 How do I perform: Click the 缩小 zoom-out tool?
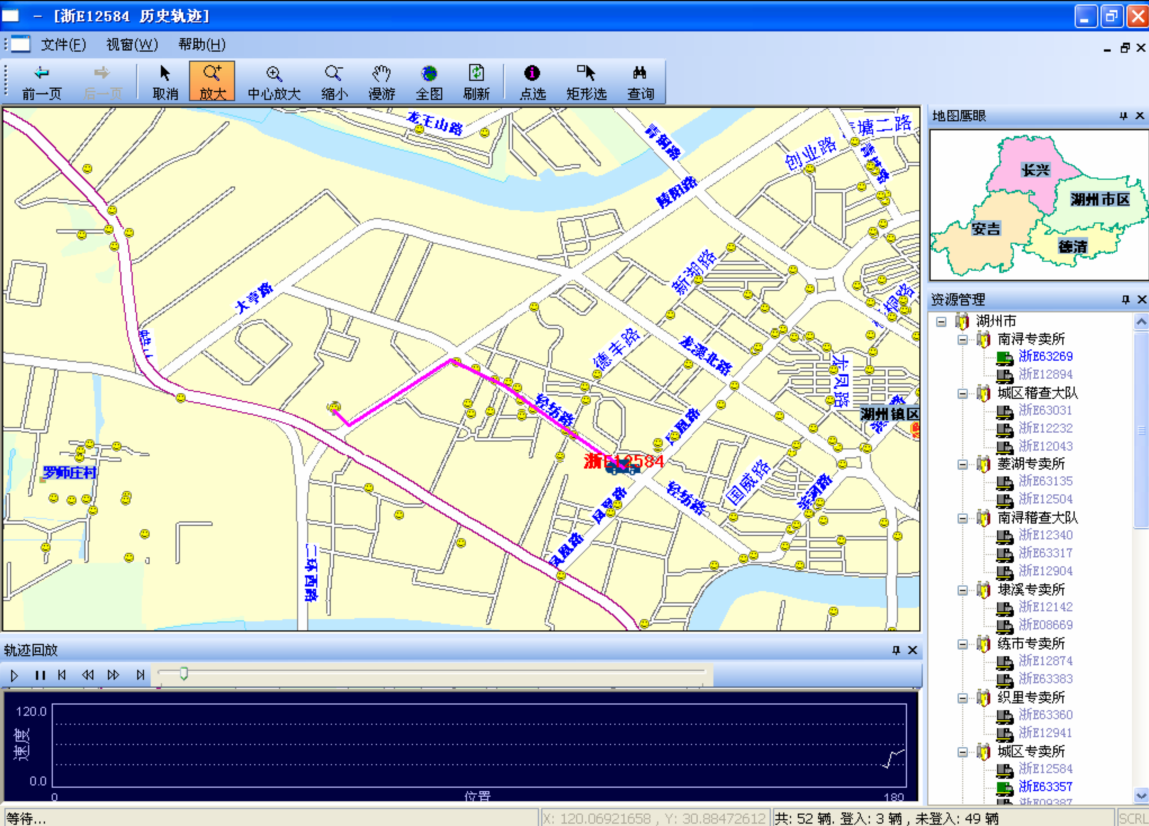point(334,82)
